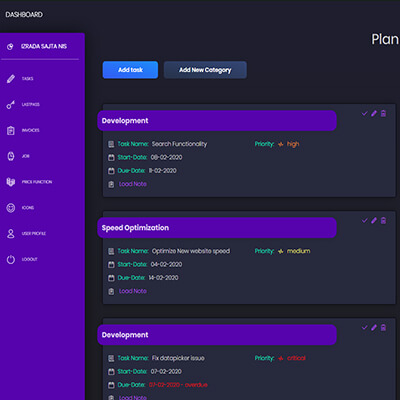400x400 pixels.
Task: Click the Development header above Fix datapicker issue
Action: [217, 335]
